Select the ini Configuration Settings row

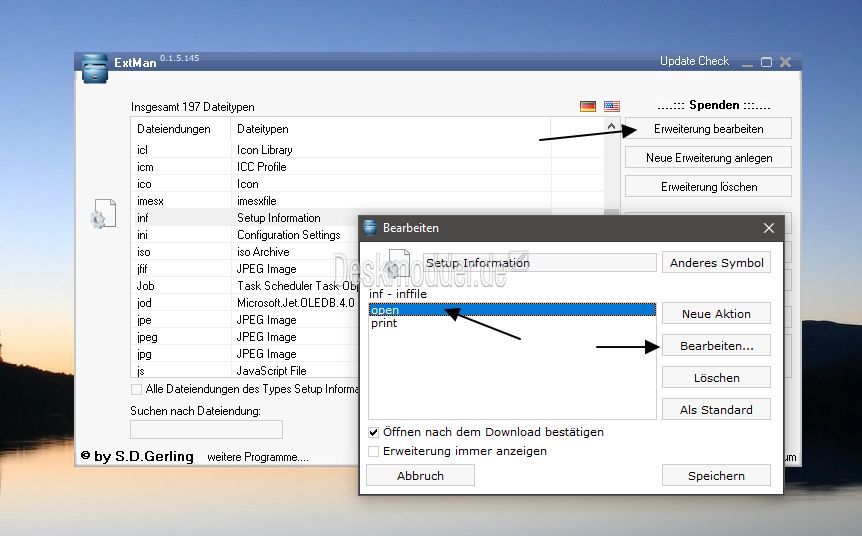[245, 235]
